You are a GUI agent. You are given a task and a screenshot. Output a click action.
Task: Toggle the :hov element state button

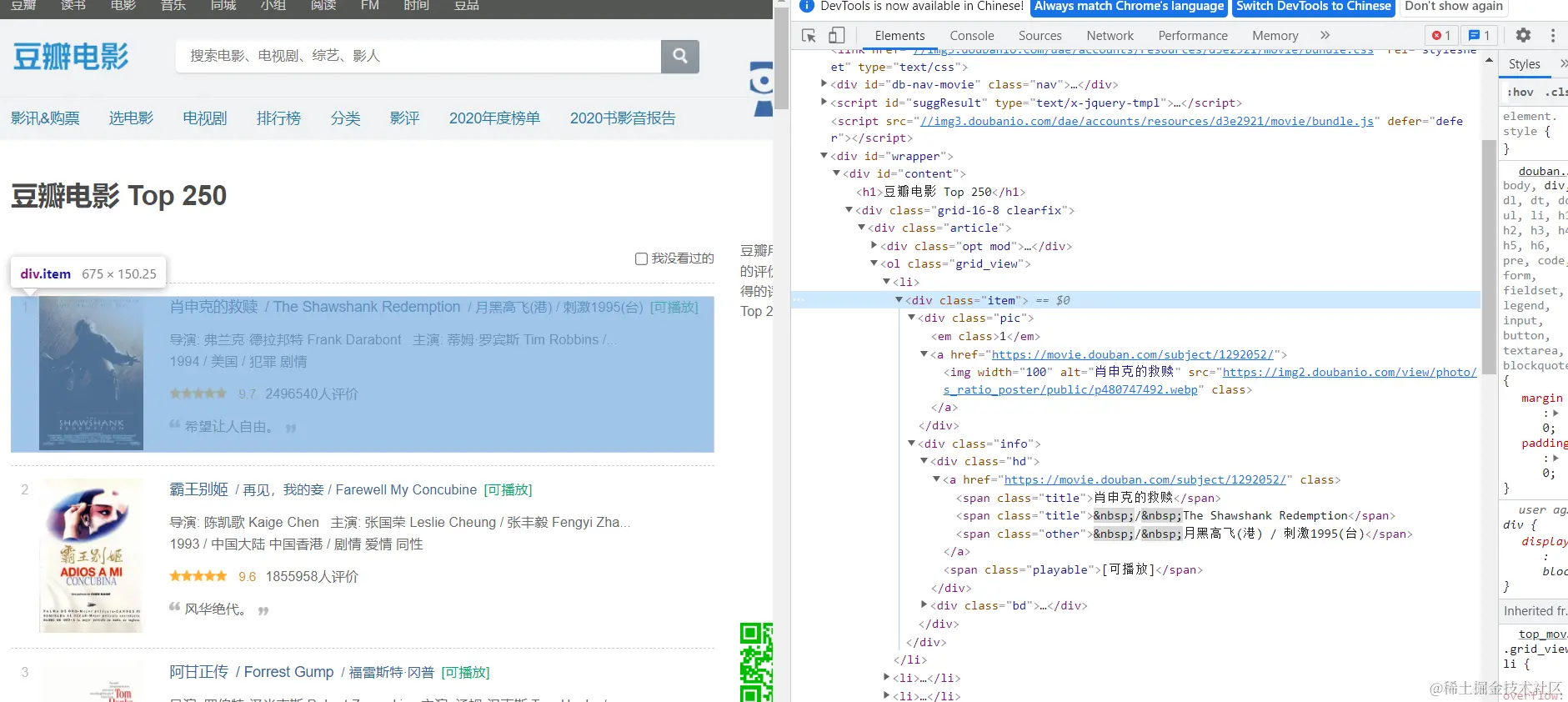1520,92
